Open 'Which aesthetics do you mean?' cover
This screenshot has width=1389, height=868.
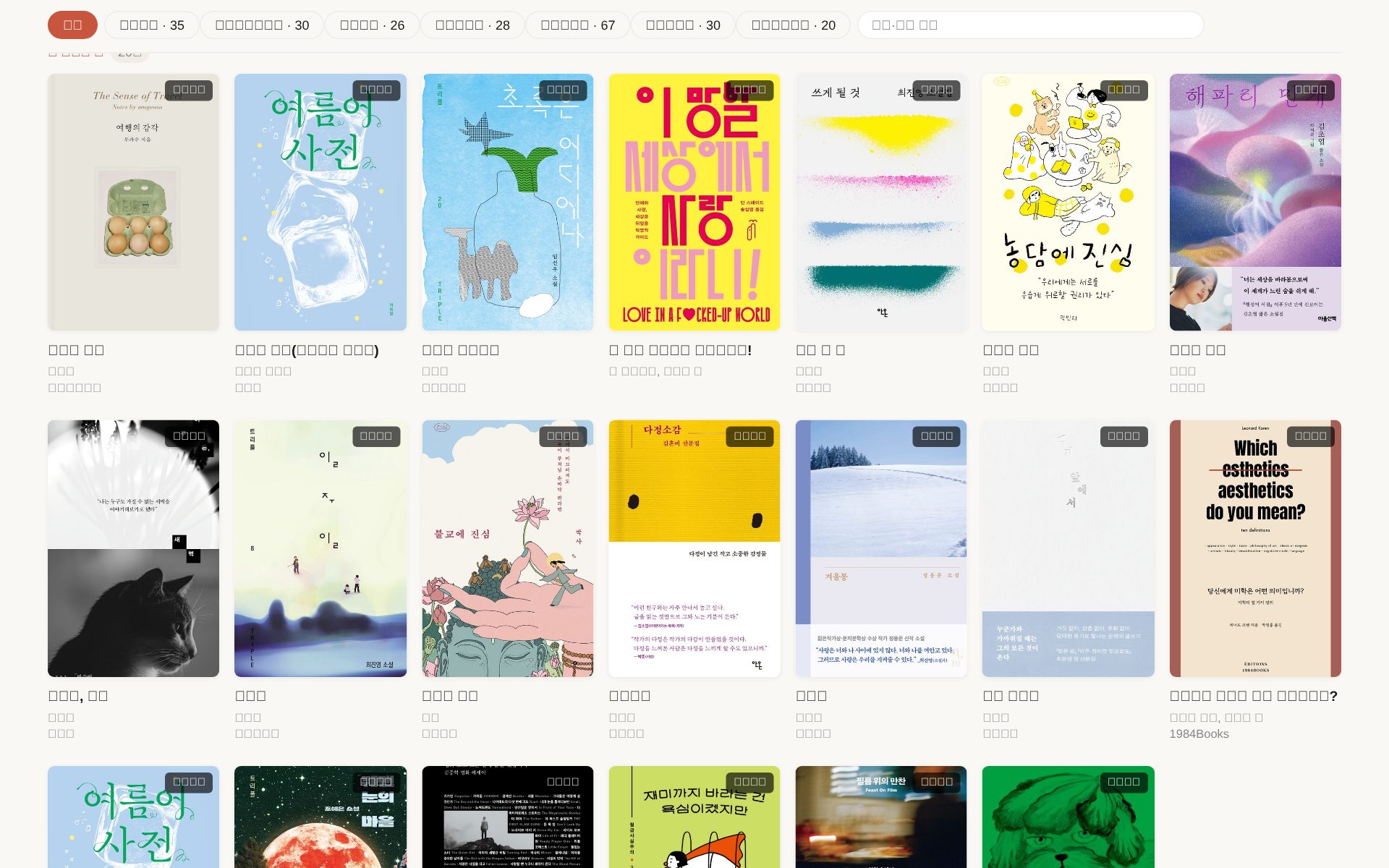coord(1255,548)
